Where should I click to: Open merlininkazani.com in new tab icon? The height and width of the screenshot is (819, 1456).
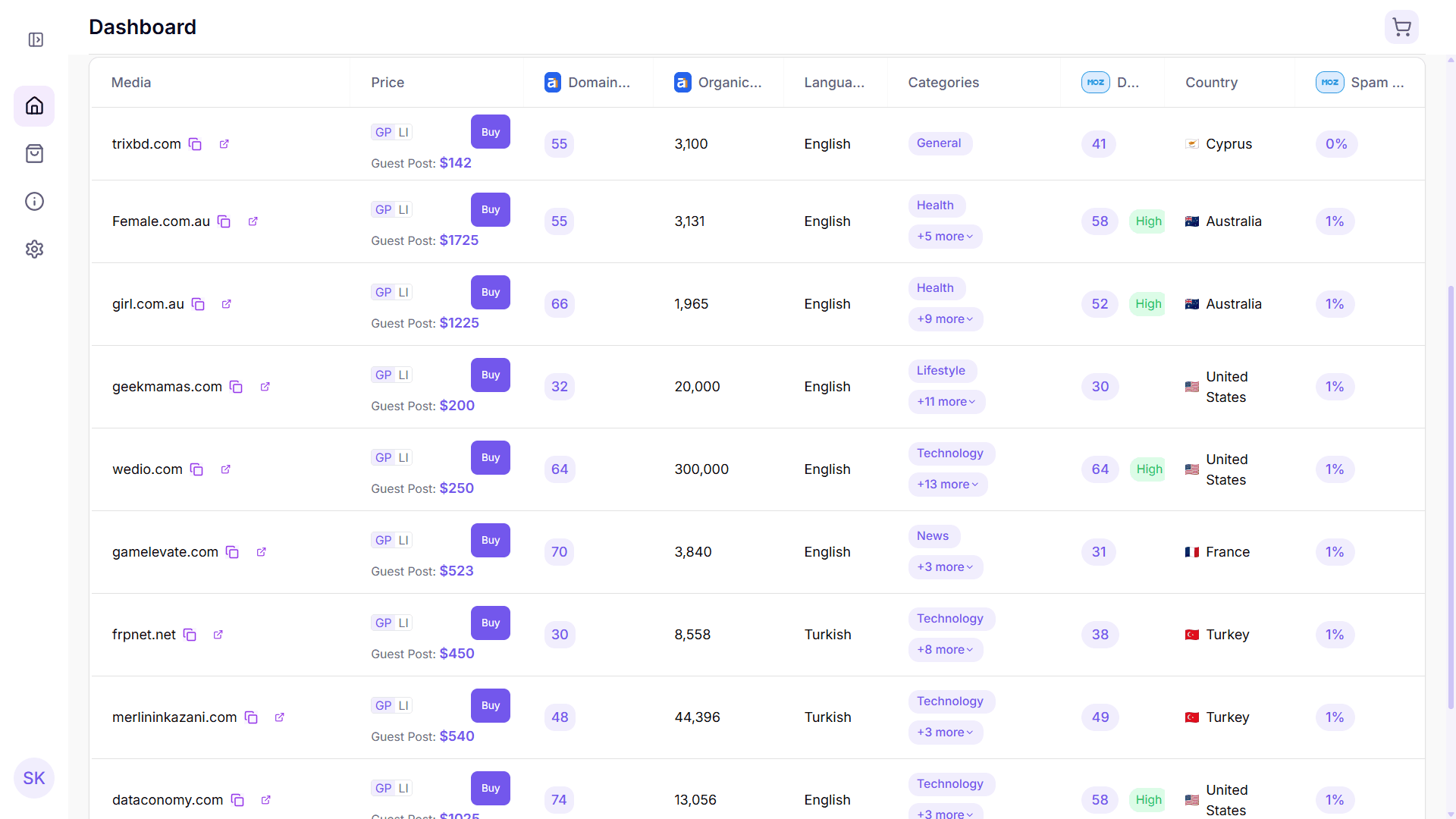pos(279,717)
